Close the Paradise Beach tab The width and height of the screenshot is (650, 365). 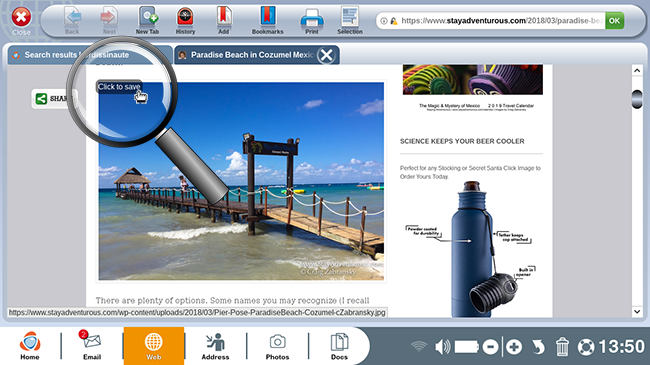pyautogui.click(x=327, y=55)
